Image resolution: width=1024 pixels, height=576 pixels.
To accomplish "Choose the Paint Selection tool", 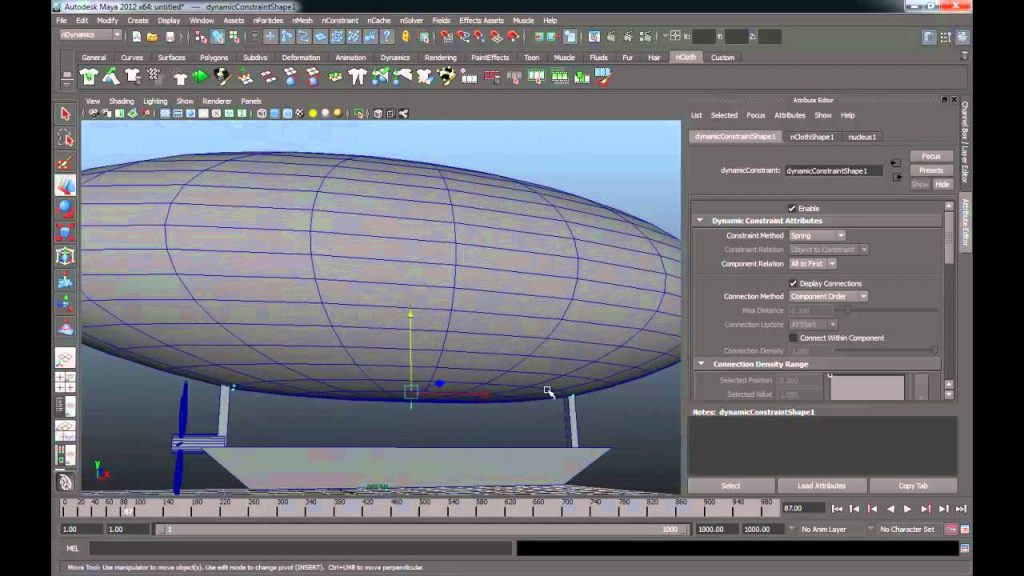I will tap(65, 162).
